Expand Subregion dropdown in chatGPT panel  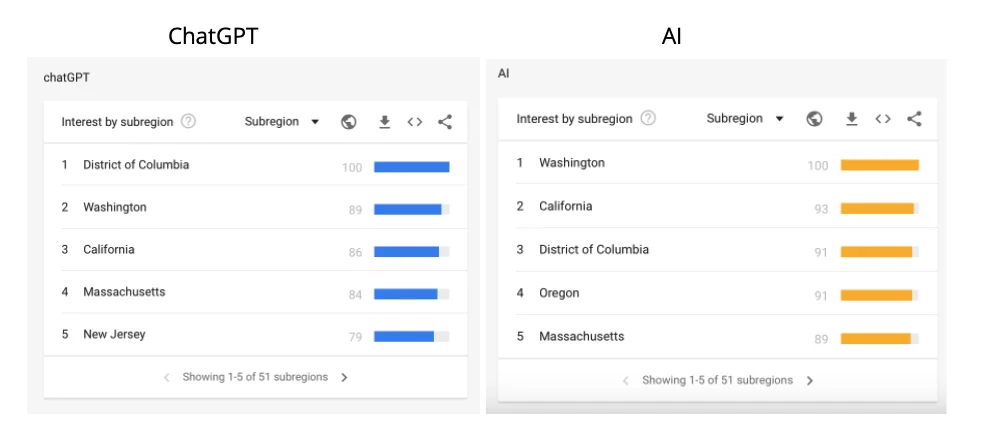tap(281, 122)
